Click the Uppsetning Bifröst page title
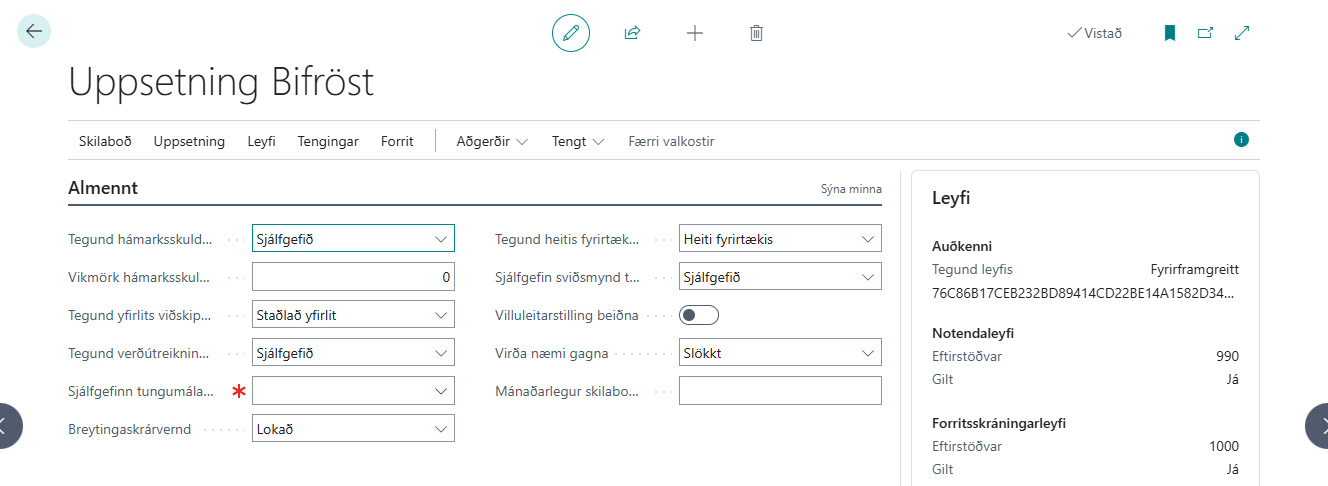 [x=221, y=82]
